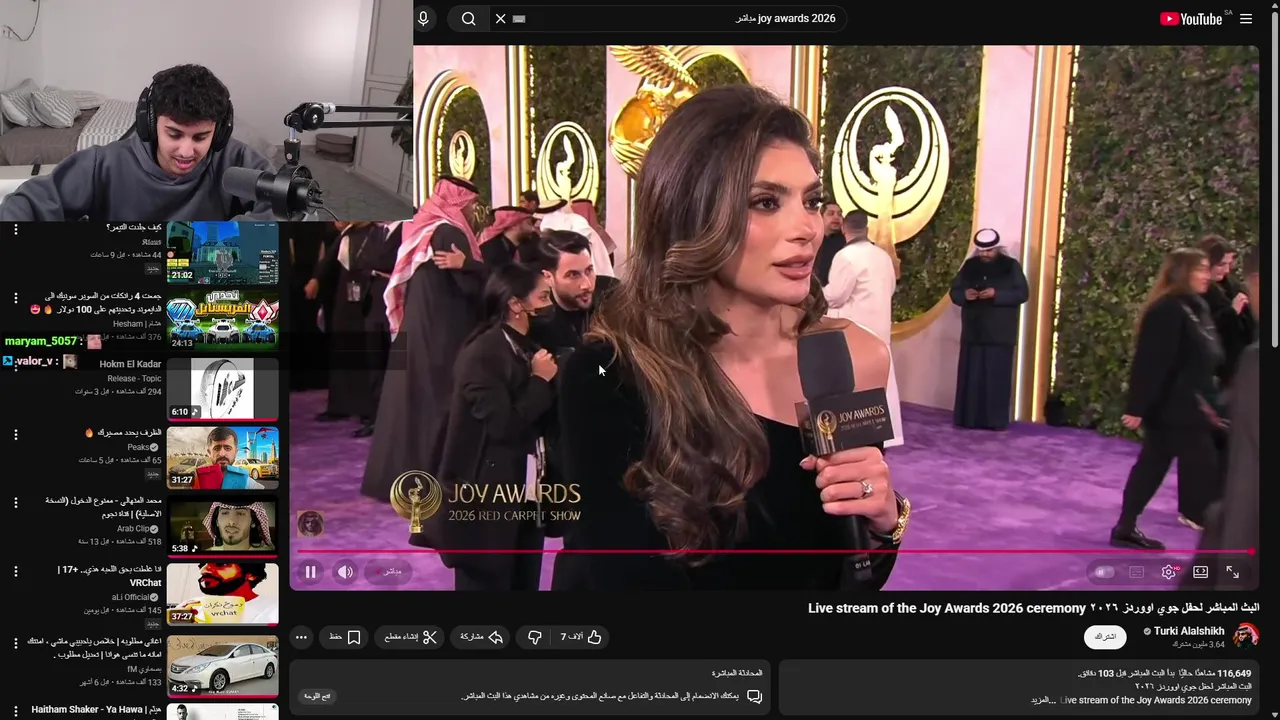1280x720 pixels.
Task: Click the red video progress bar
Action: pyautogui.click(x=775, y=551)
